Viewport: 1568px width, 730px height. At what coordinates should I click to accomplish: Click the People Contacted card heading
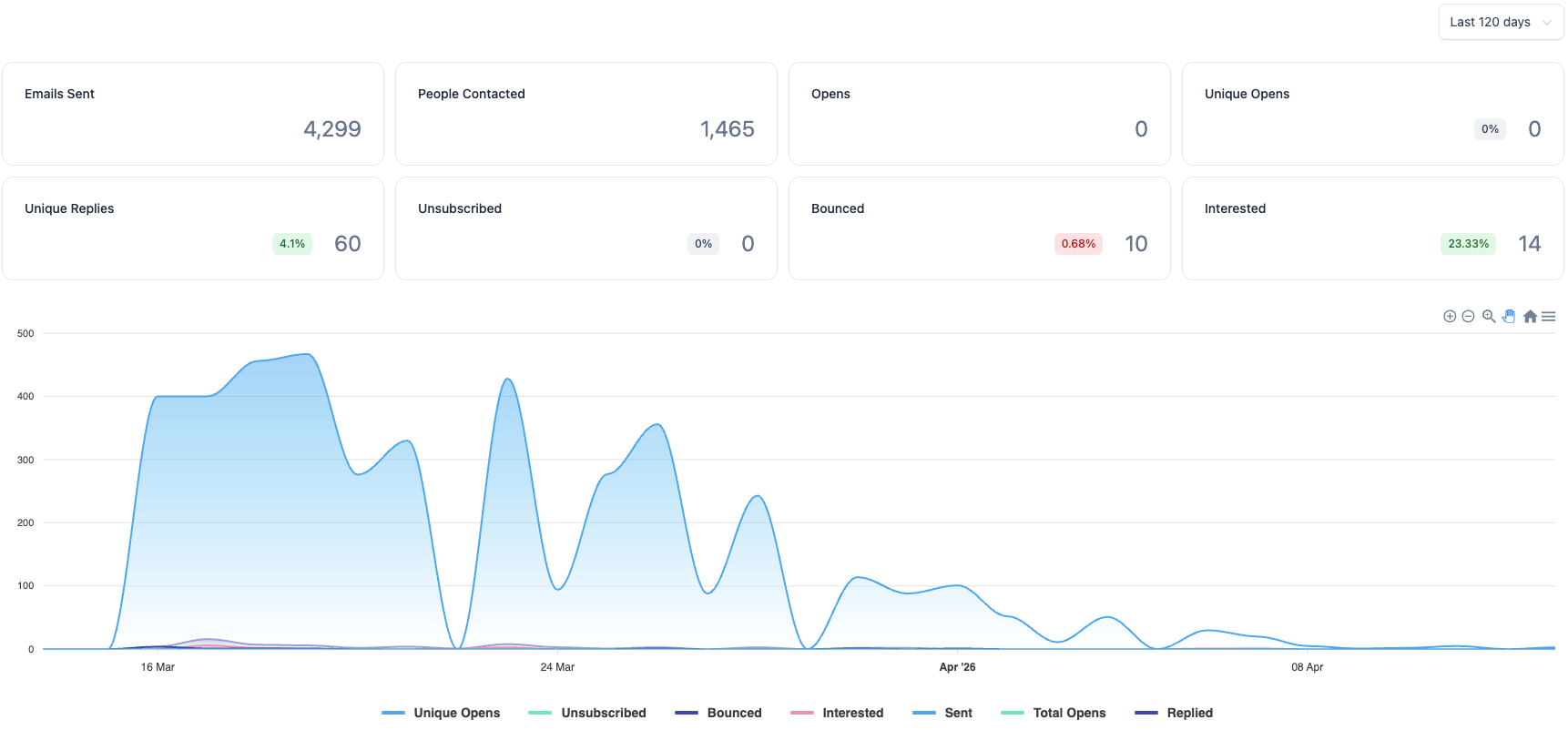[x=472, y=94]
